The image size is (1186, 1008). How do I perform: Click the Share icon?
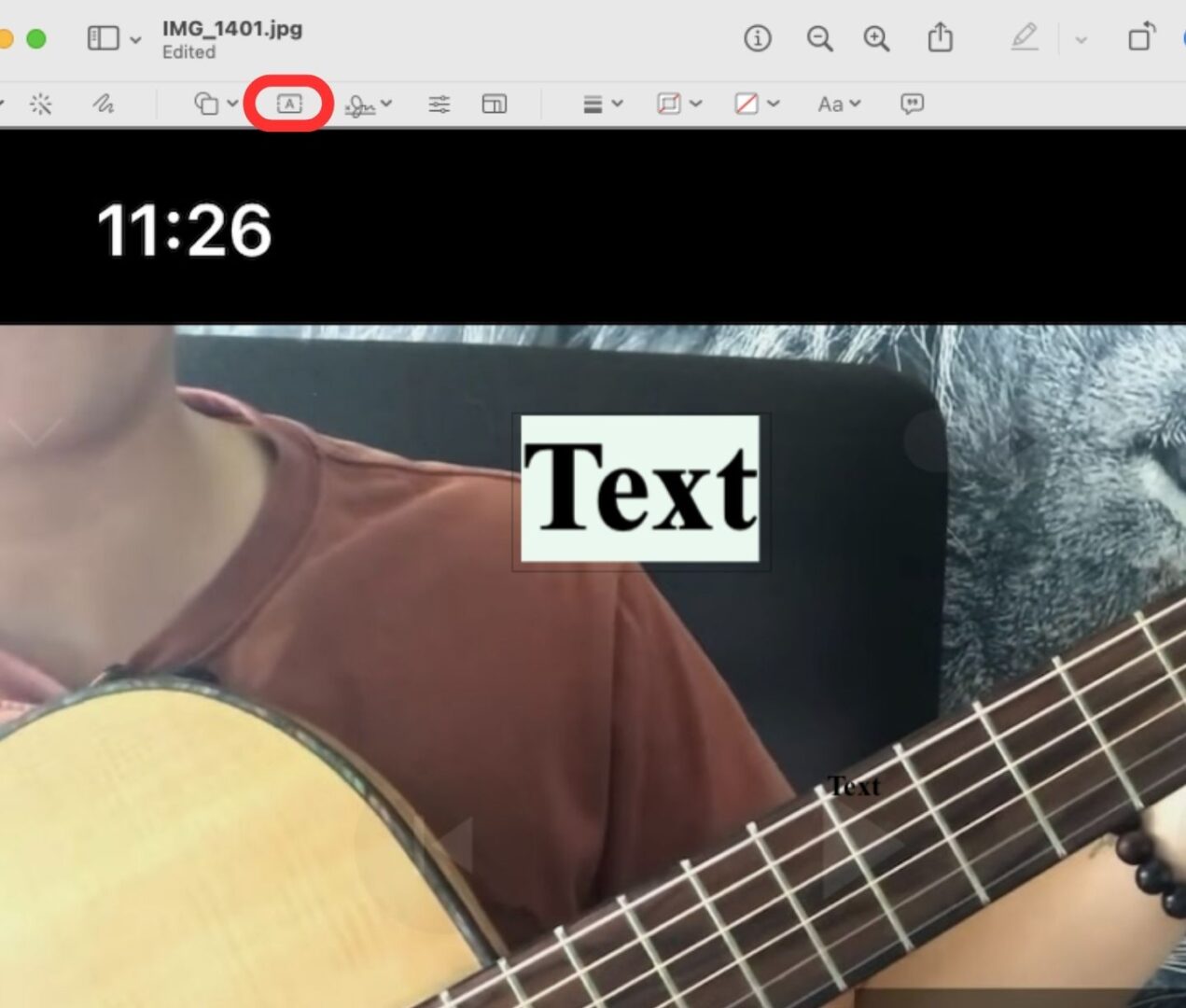tap(938, 39)
